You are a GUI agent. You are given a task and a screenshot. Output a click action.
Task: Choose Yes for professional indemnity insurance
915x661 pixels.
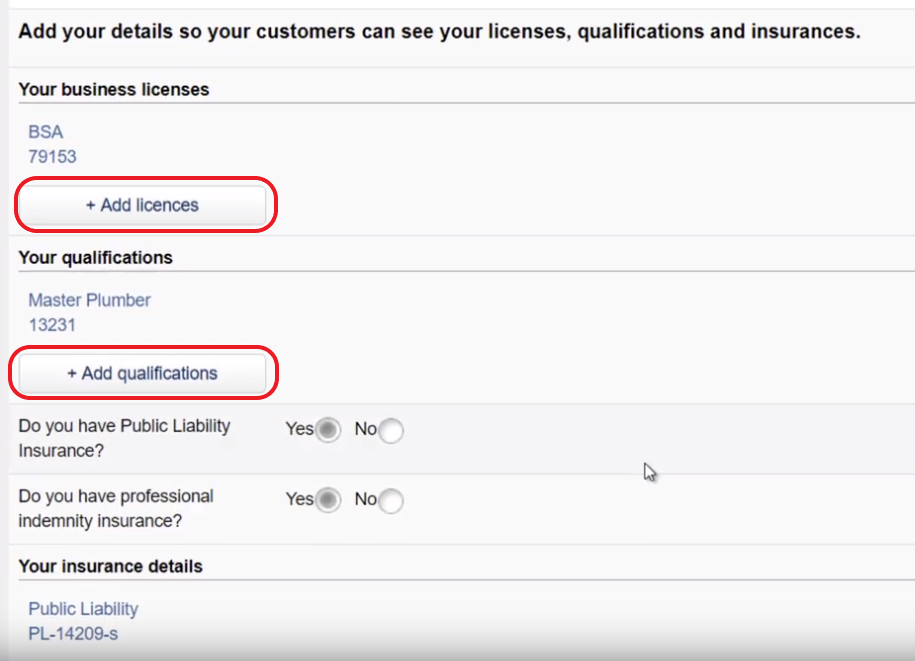point(328,500)
